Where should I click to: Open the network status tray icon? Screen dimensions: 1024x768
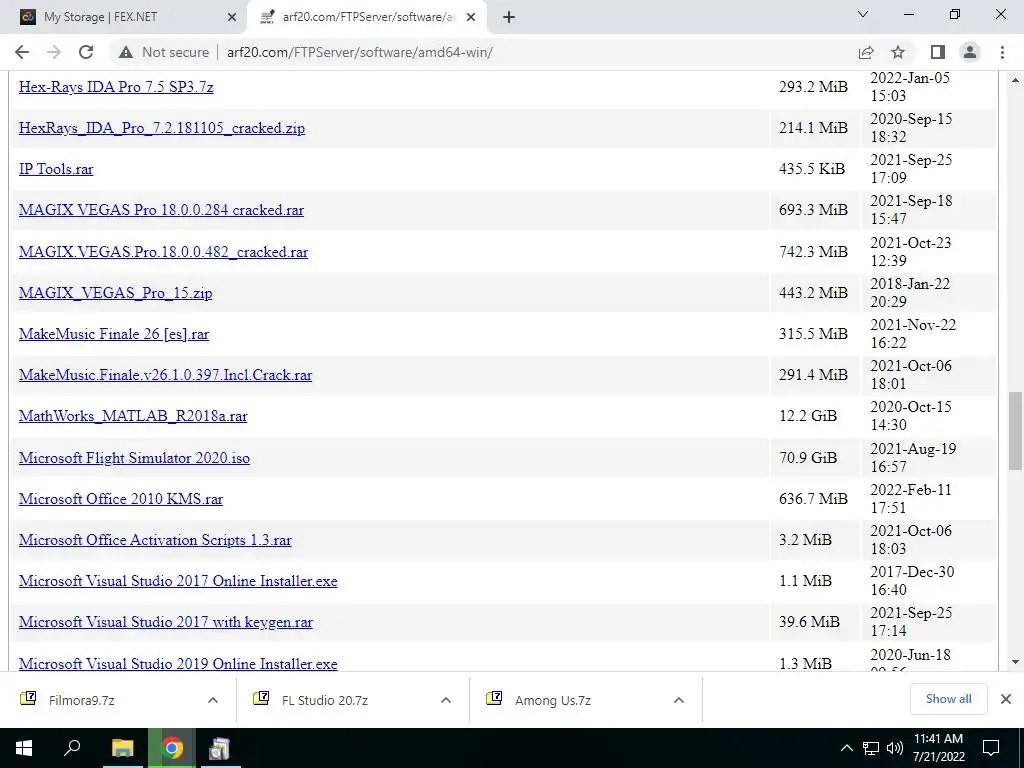(871, 748)
